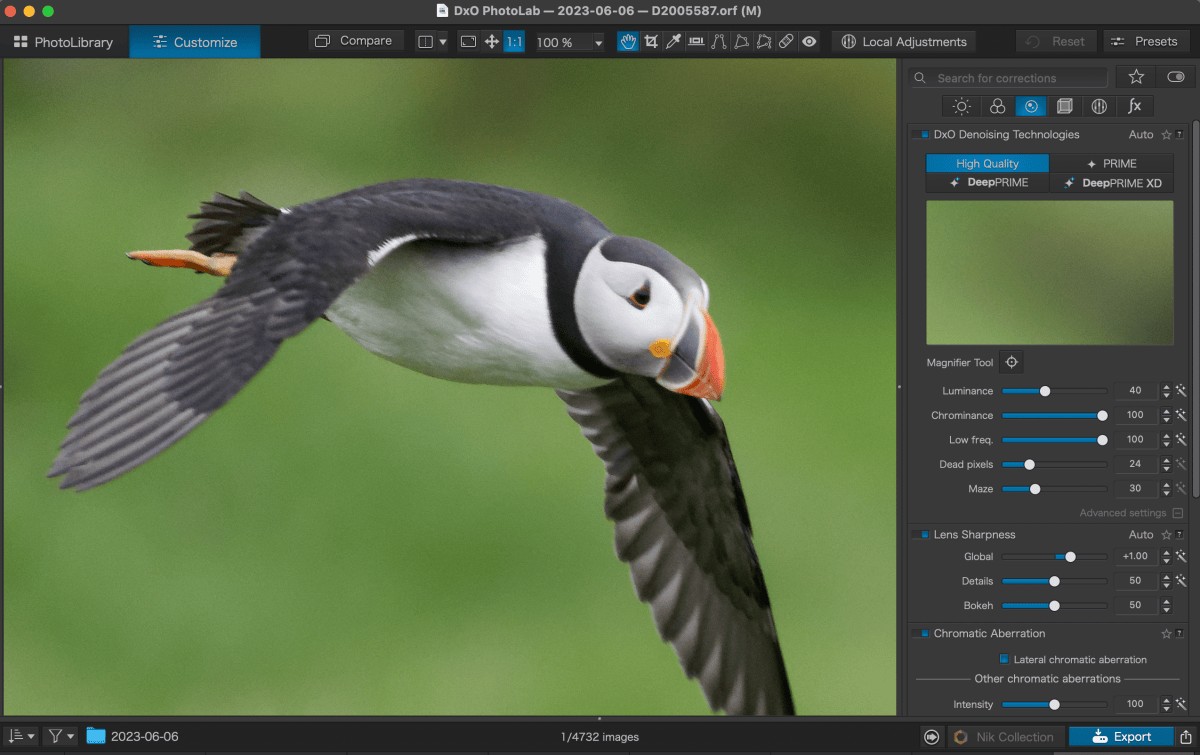Fit image to screen
1200x755 pixels.
[468, 42]
